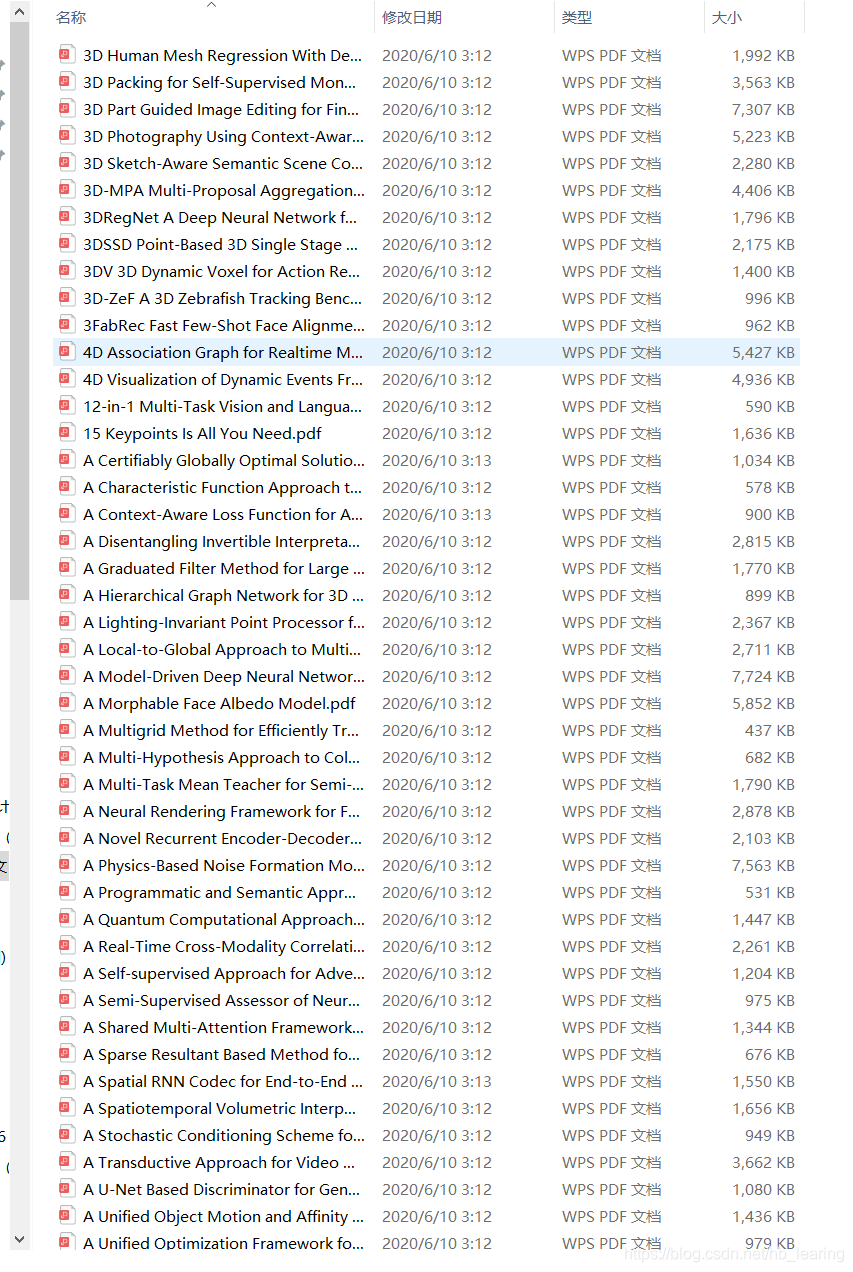
Task: Click PDF icon of 3D Part Guided Image Editing
Action: (x=66, y=109)
